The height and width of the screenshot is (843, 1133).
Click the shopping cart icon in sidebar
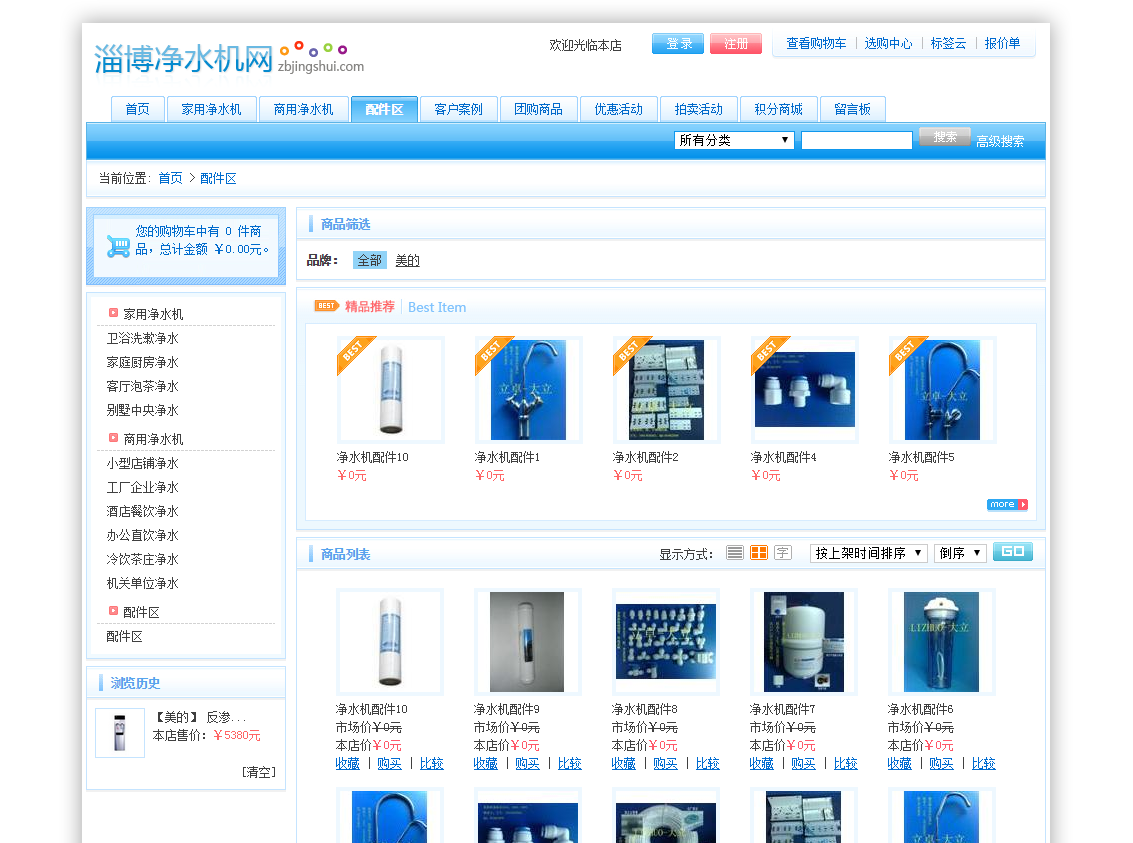[119, 246]
